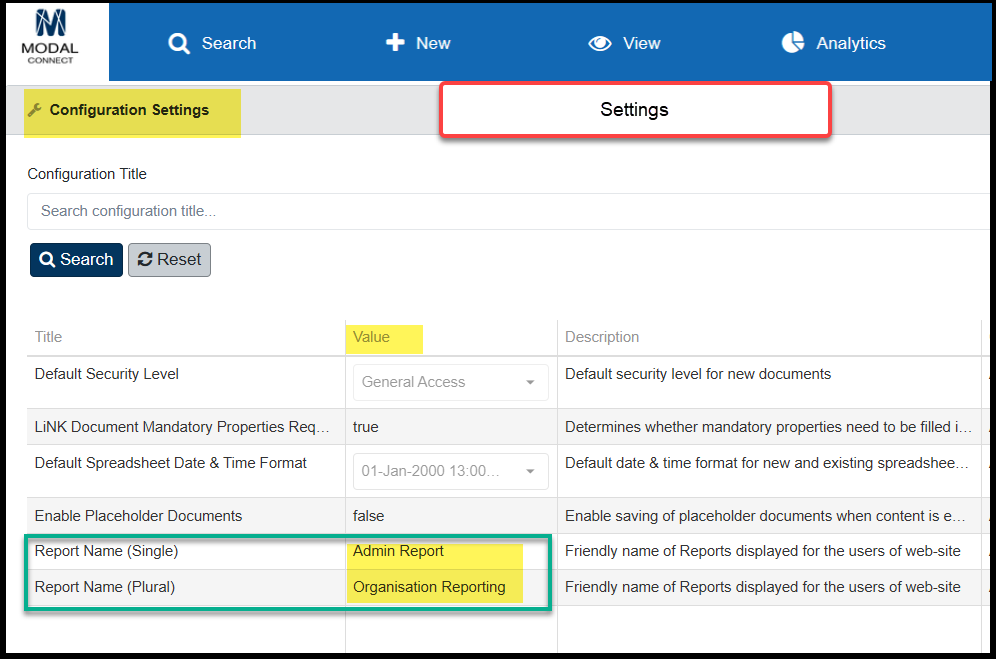Click the Reset button
The image size is (996, 659).
170,260
